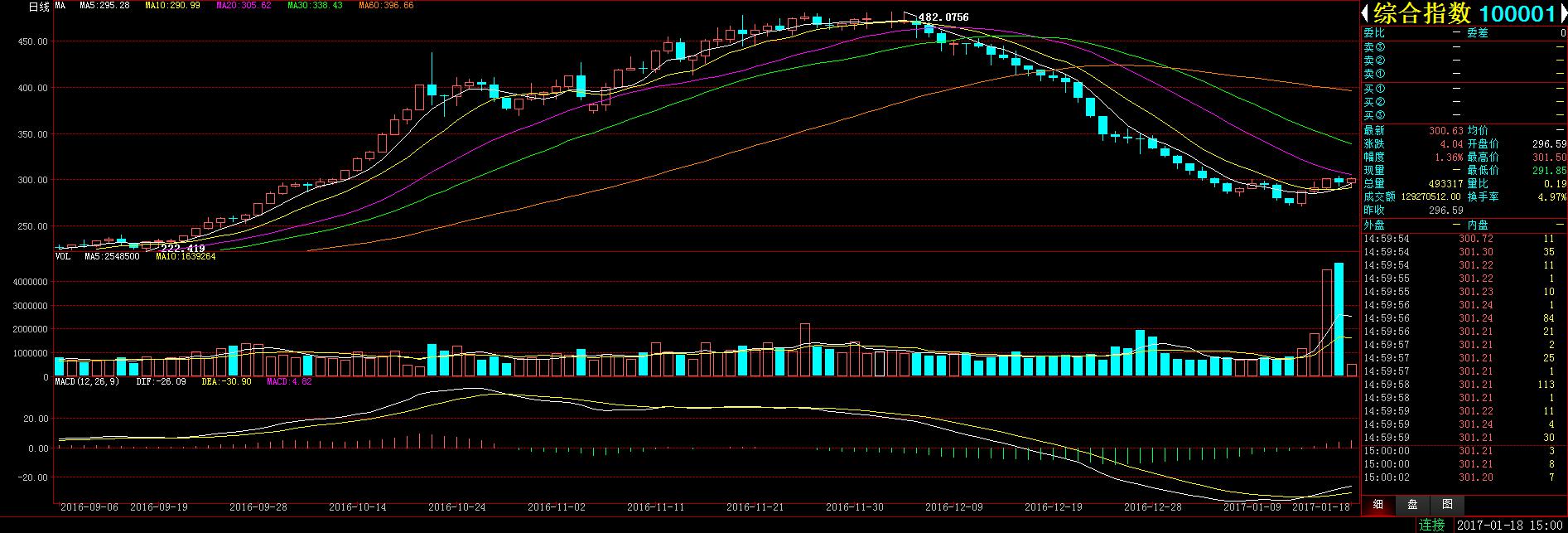This screenshot has width=1568, height=533.
Task: Select the MA10:290.99 indicator label
Action: [x=172, y=6]
